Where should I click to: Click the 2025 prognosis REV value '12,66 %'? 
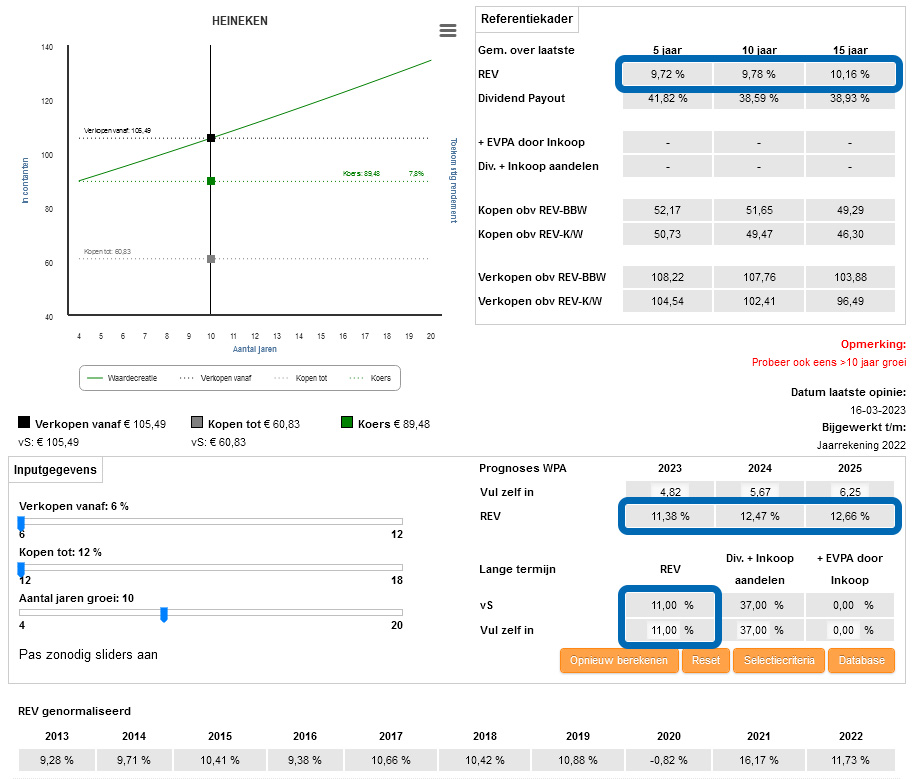coord(850,516)
